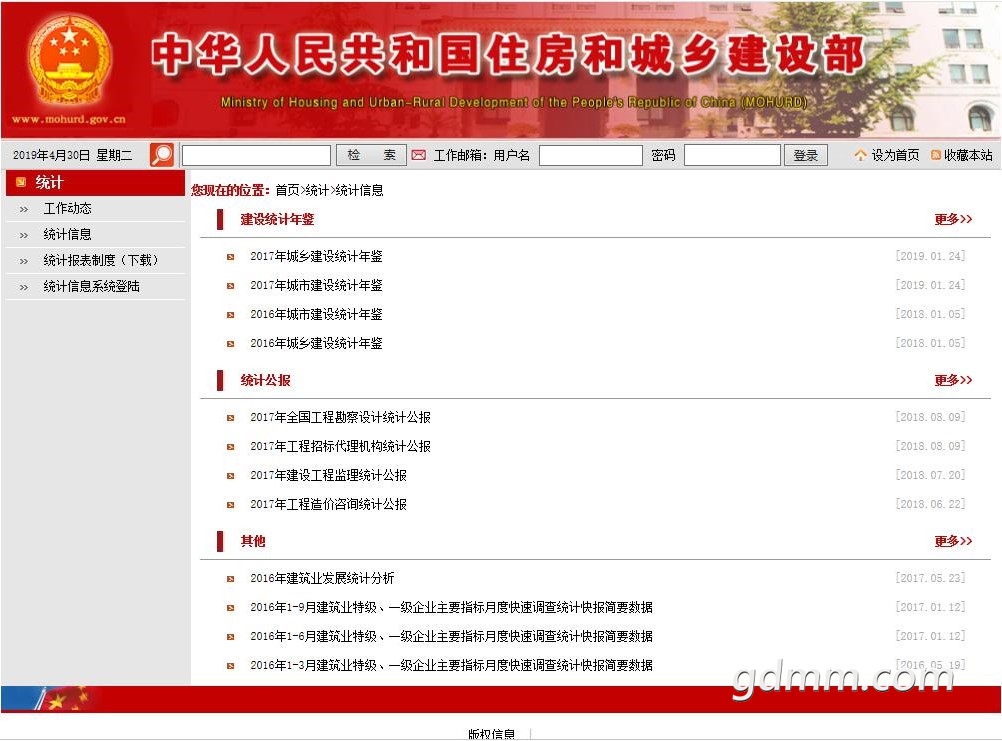Click the chevron beside 统计信息系统登陆
1002x741 pixels.
(24, 287)
